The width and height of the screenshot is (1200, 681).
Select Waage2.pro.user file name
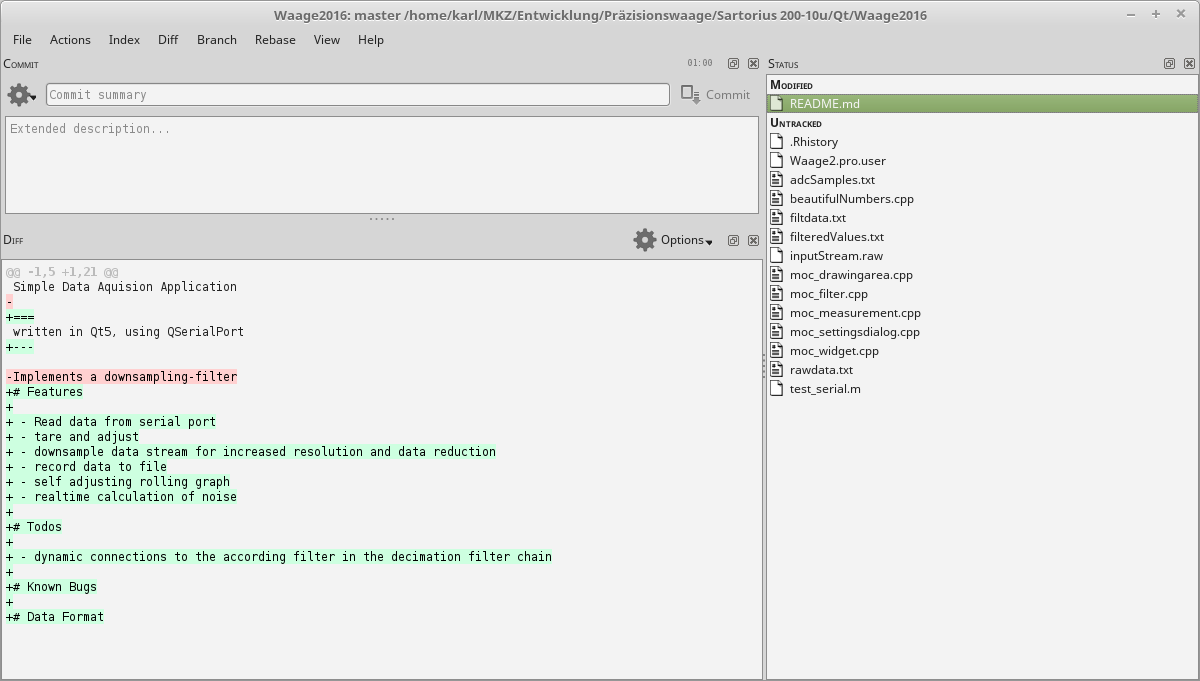838,160
